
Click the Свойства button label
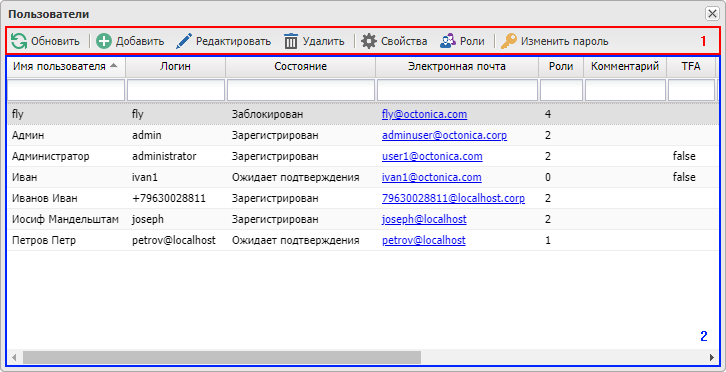click(404, 42)
